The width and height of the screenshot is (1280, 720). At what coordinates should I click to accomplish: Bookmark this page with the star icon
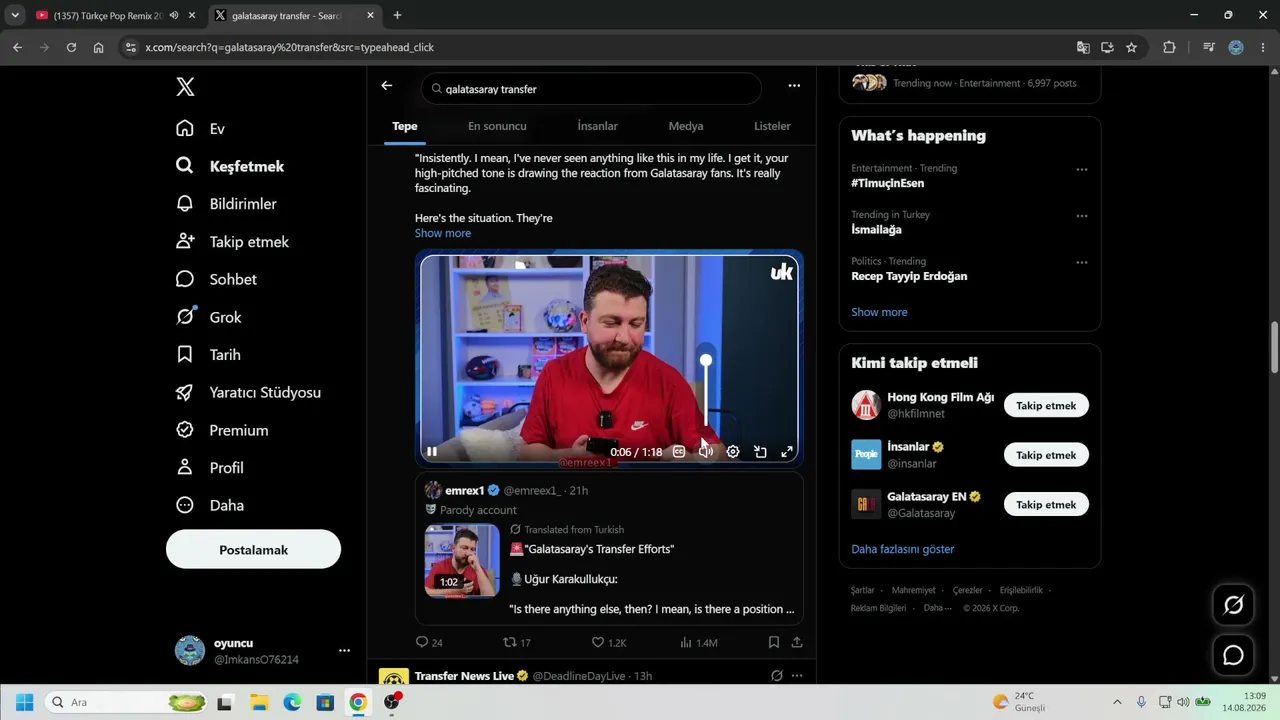tap(1131, 47)
